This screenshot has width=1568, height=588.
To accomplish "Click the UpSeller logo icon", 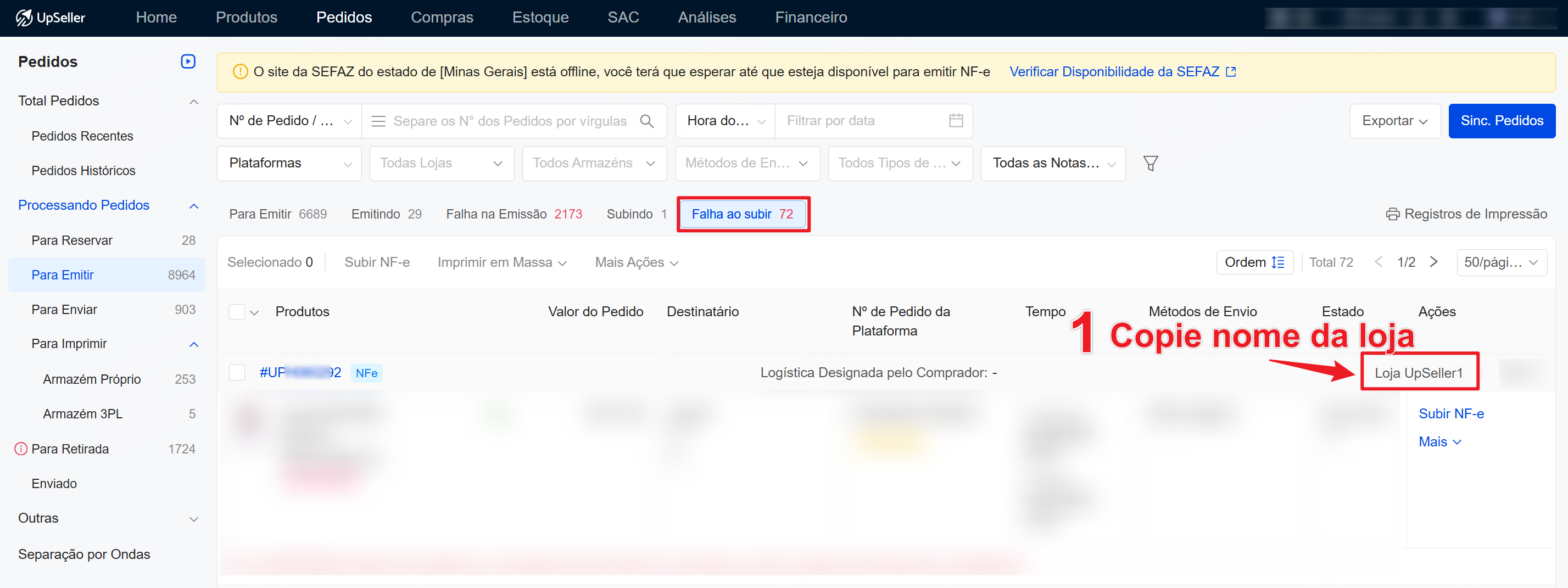I will [x=24, y=18].
